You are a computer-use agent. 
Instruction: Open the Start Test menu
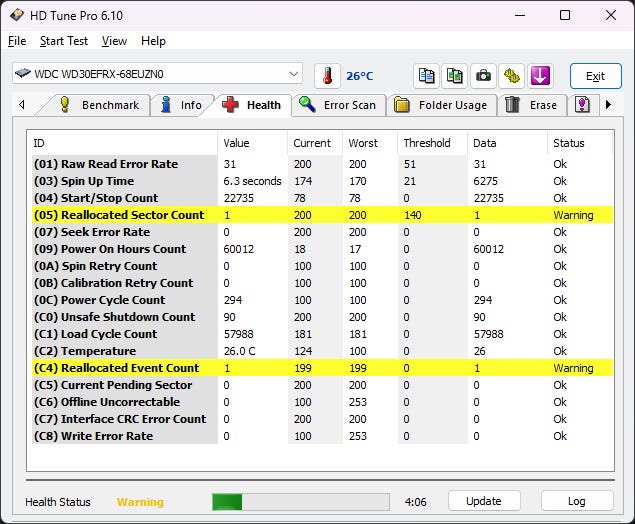point(64,41)
